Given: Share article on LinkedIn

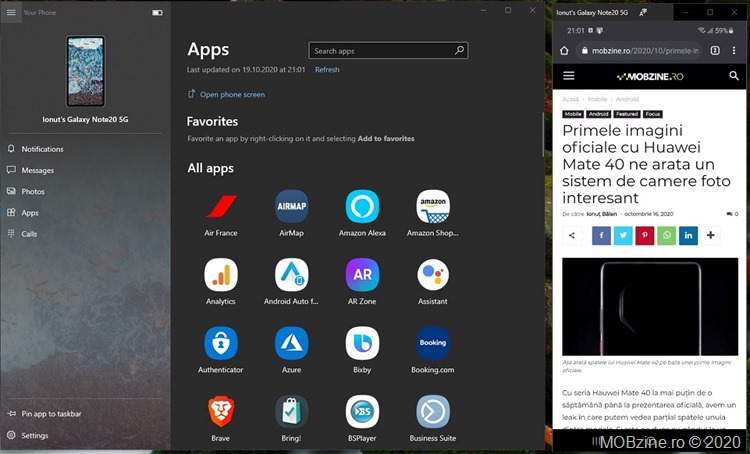Looking at the screenshot, I should (x=688, y=235).
